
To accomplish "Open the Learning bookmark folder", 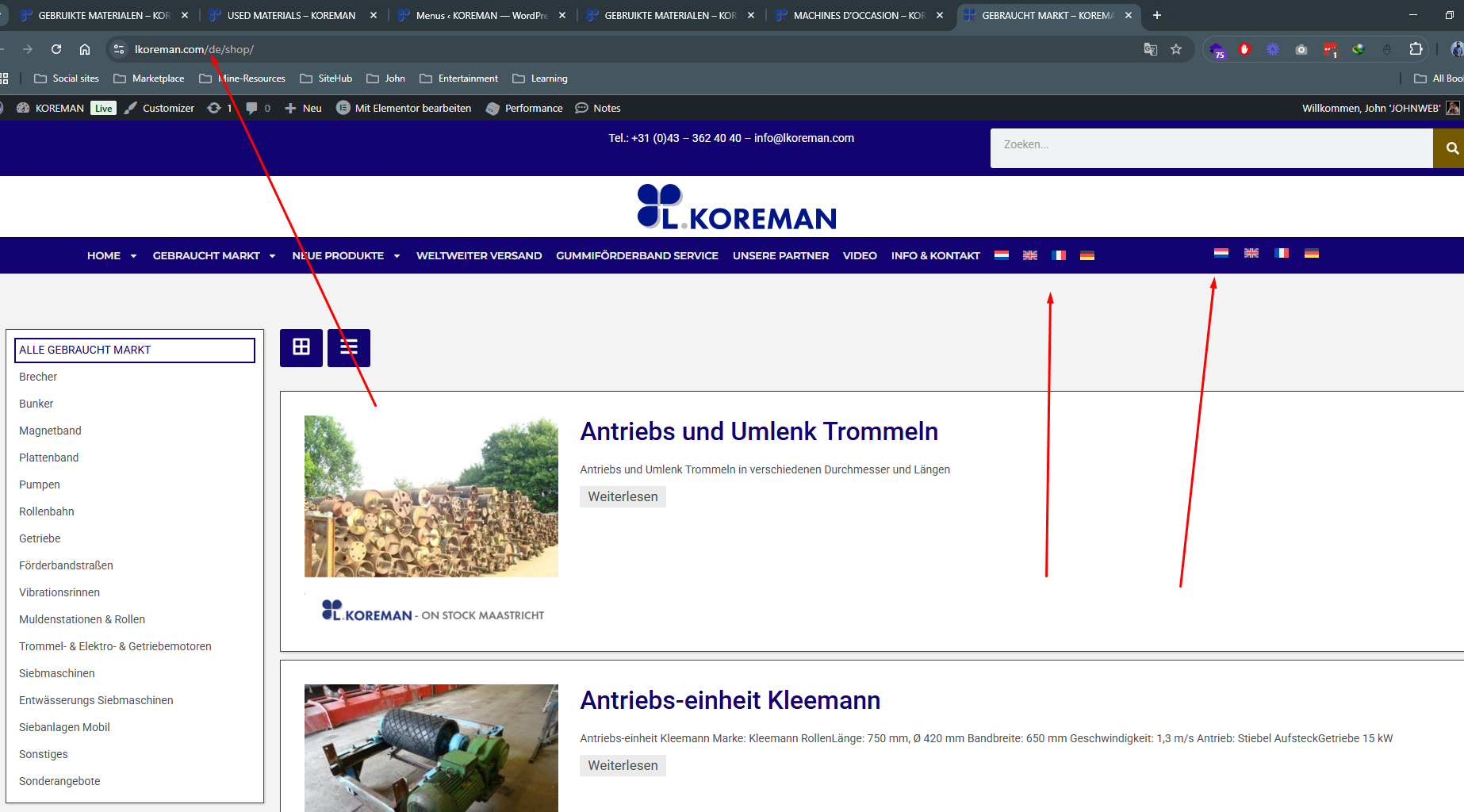I will coord(540,79).
